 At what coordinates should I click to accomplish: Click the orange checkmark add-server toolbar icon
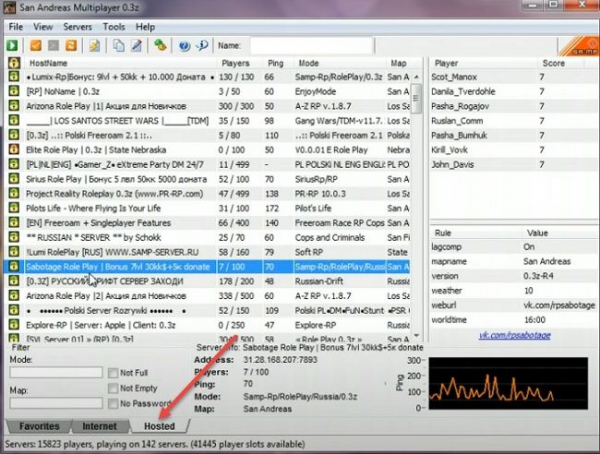[36, 46]
